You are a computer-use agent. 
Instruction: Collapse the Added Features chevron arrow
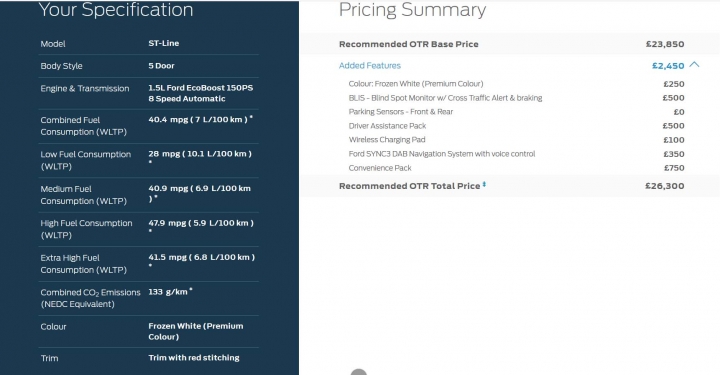point(694,65)
